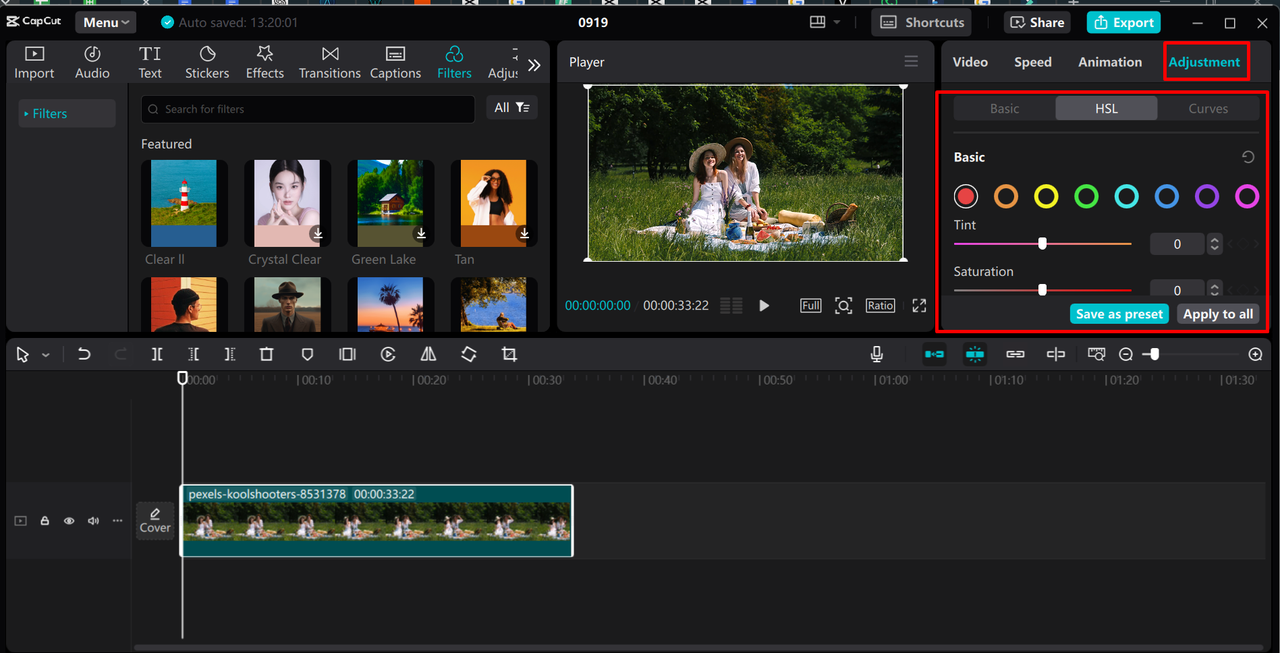Open the Basic adjustment sub-tab
This screenshot has width=1280, height=653.
1005,108
